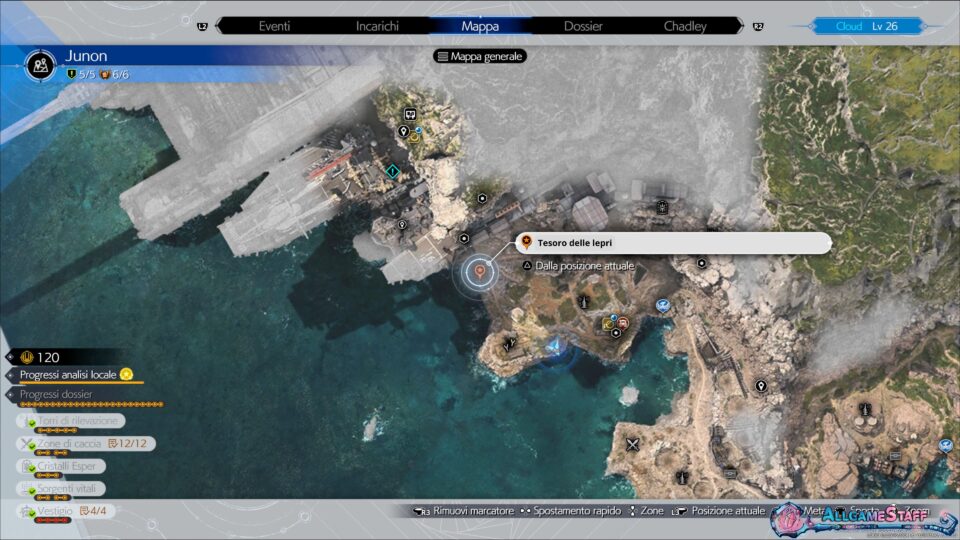Click Rimuovi marcatore prompt
The height and width of the screenshot is (540, 960).
[x=464, y=511]
